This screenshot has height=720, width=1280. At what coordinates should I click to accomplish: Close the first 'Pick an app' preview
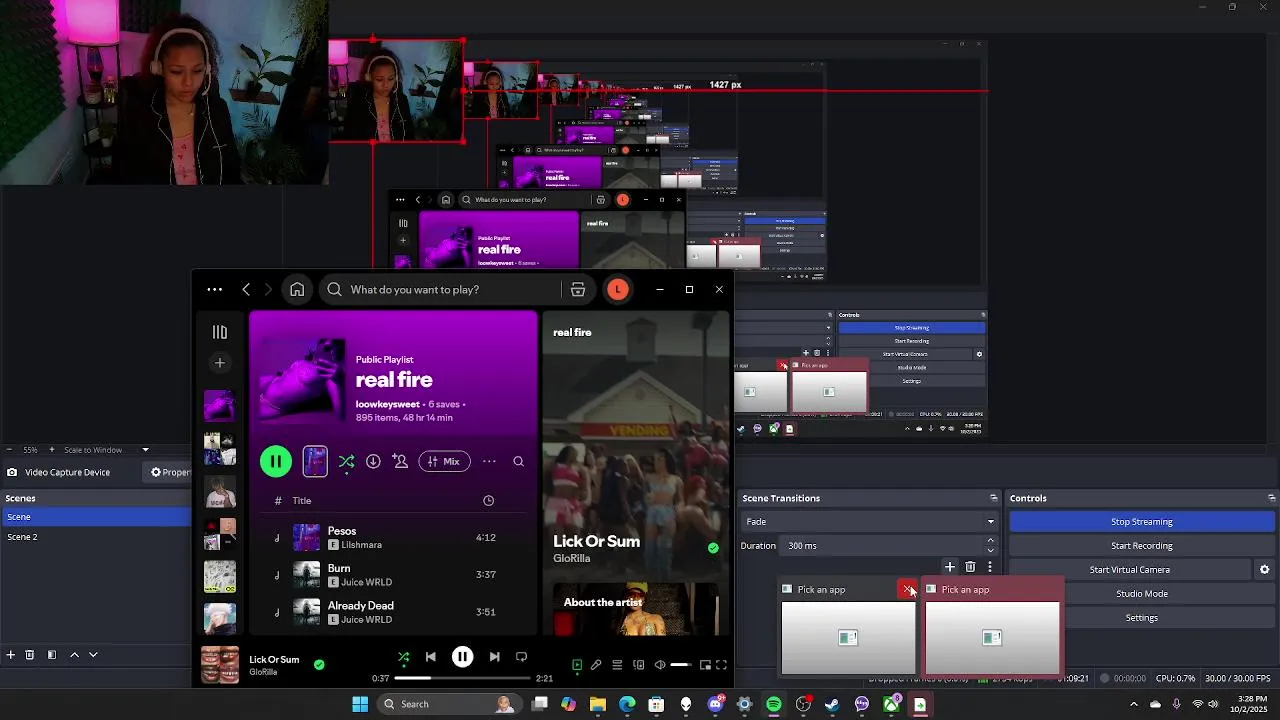tap(908, 589)
